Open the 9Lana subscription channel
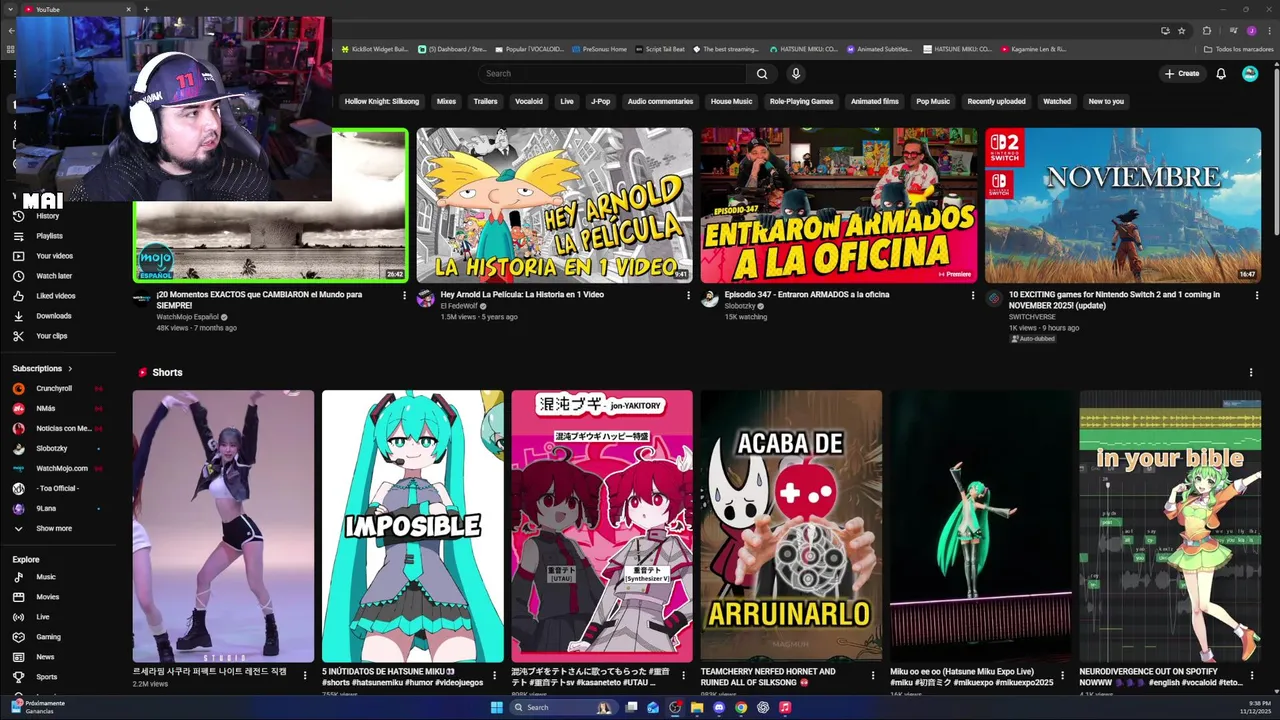Image resolution: width=1280 pixels, height=720 pixels. pos(46,508)
